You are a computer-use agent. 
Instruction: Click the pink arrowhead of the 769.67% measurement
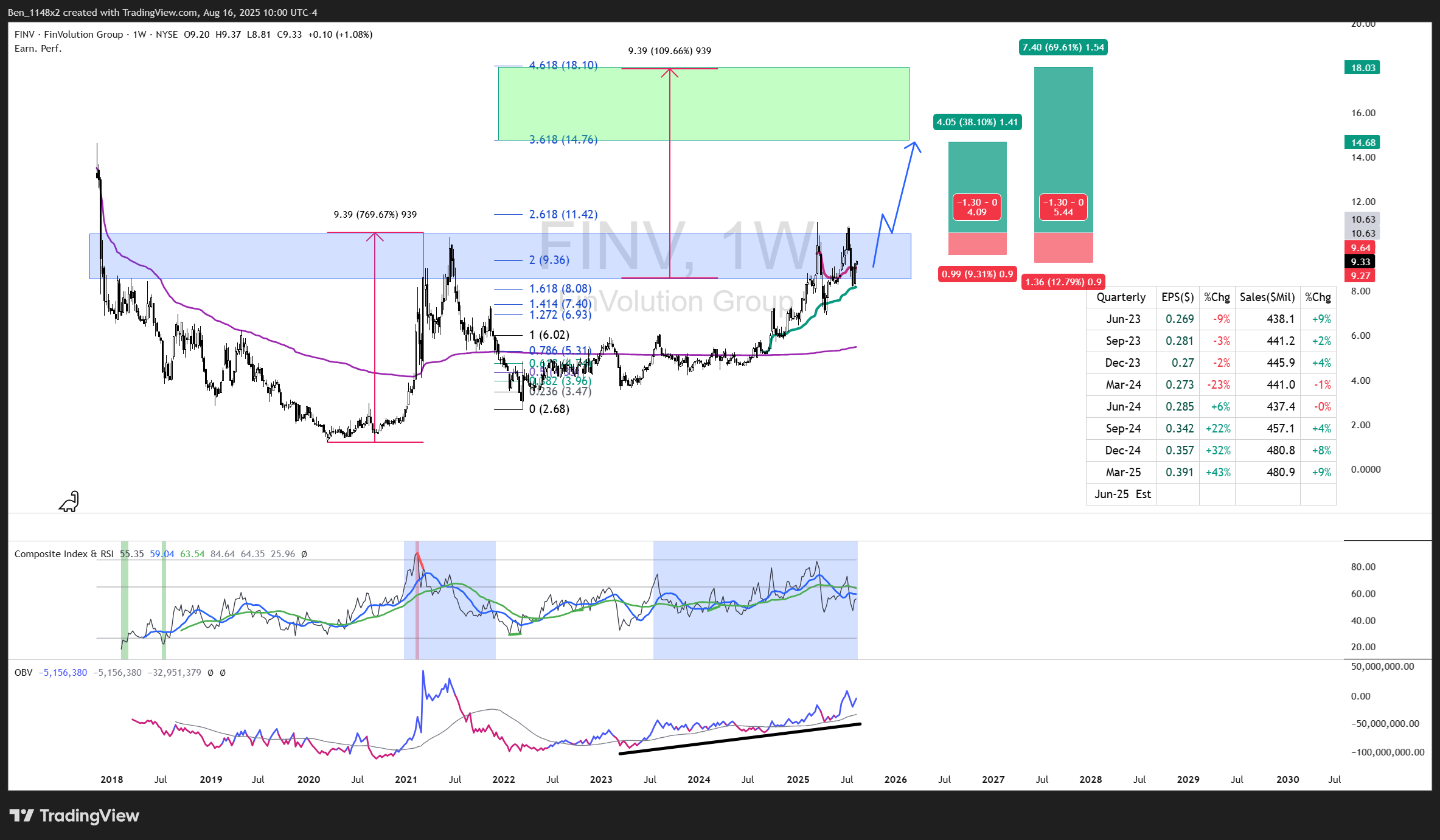tap(375, 235)
